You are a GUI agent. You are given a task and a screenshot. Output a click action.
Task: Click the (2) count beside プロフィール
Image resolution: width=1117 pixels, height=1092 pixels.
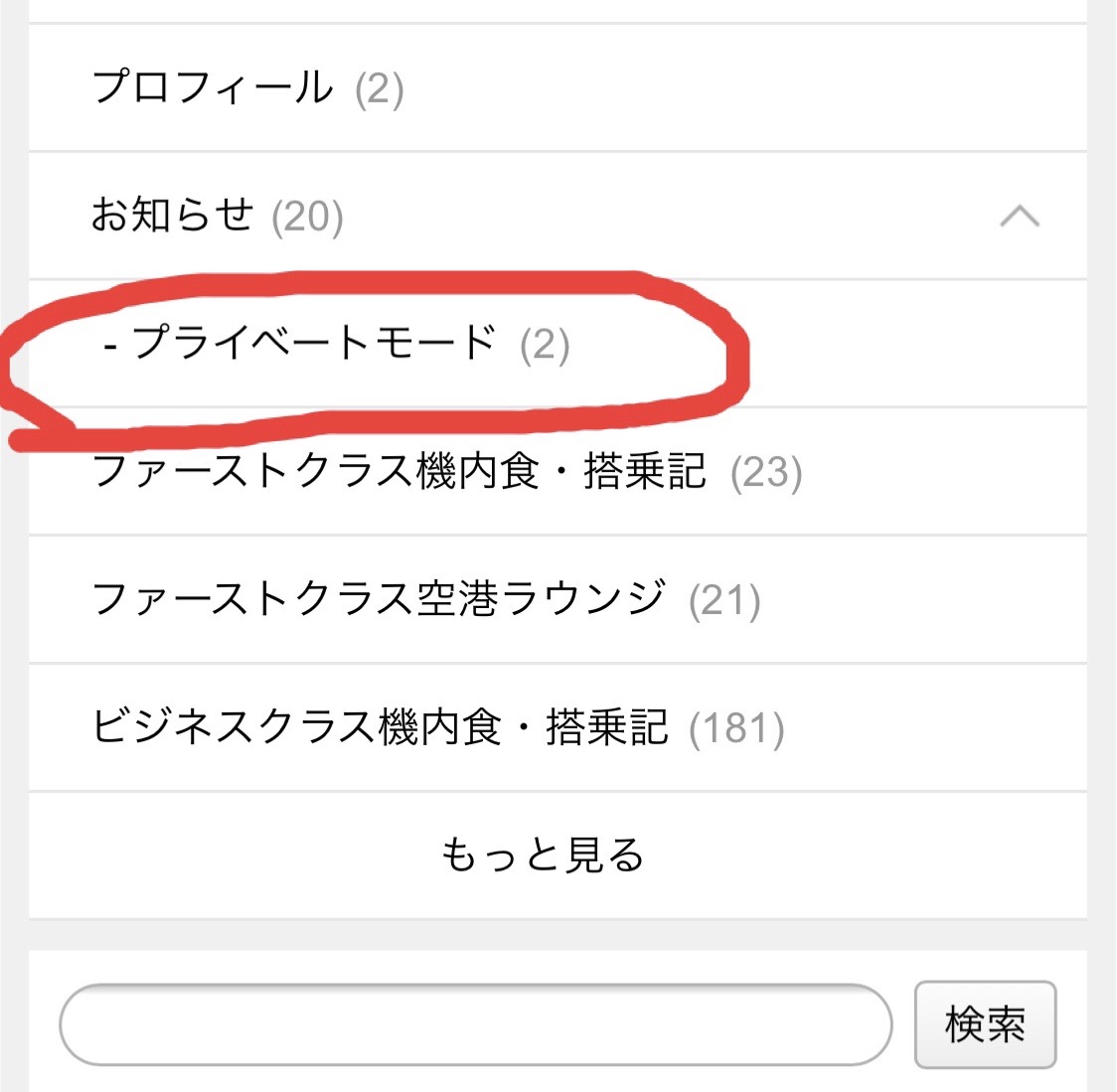pos(380,89)
